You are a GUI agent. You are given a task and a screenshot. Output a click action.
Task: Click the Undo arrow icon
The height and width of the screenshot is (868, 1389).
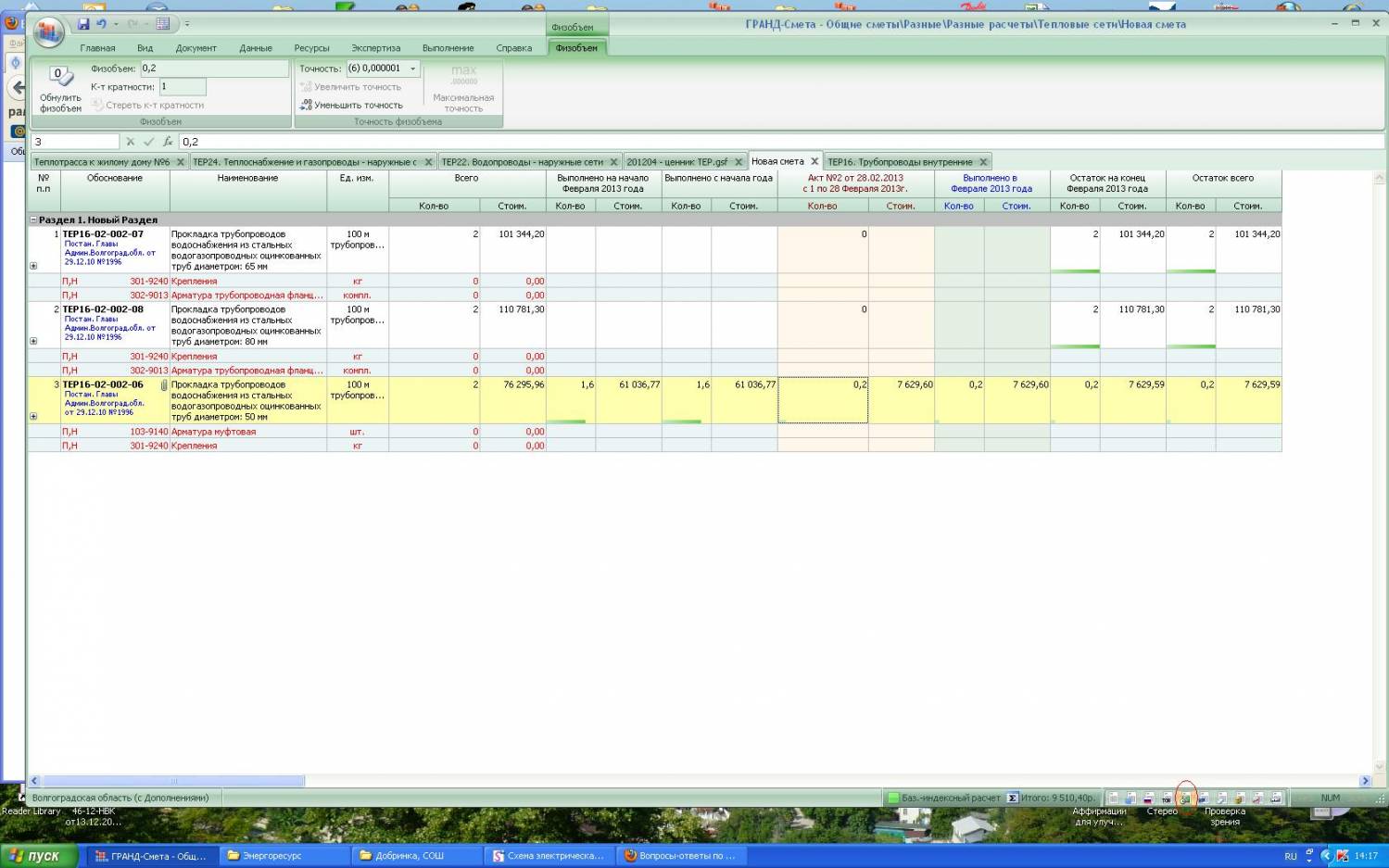coord(101,24)
